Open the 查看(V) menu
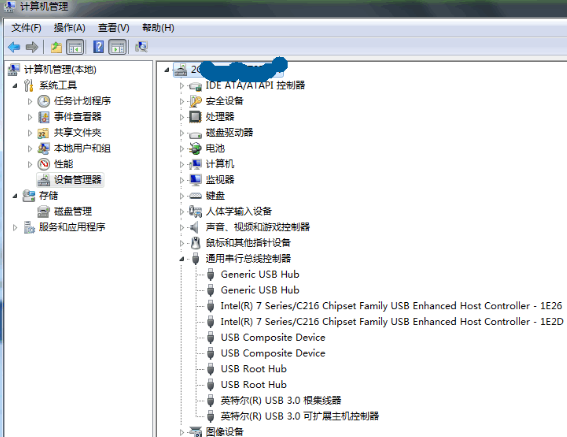 [114, 28]
